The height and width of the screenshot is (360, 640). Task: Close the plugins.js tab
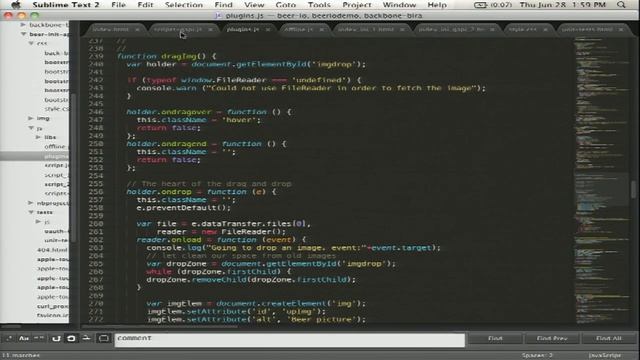tap(268, 29)
